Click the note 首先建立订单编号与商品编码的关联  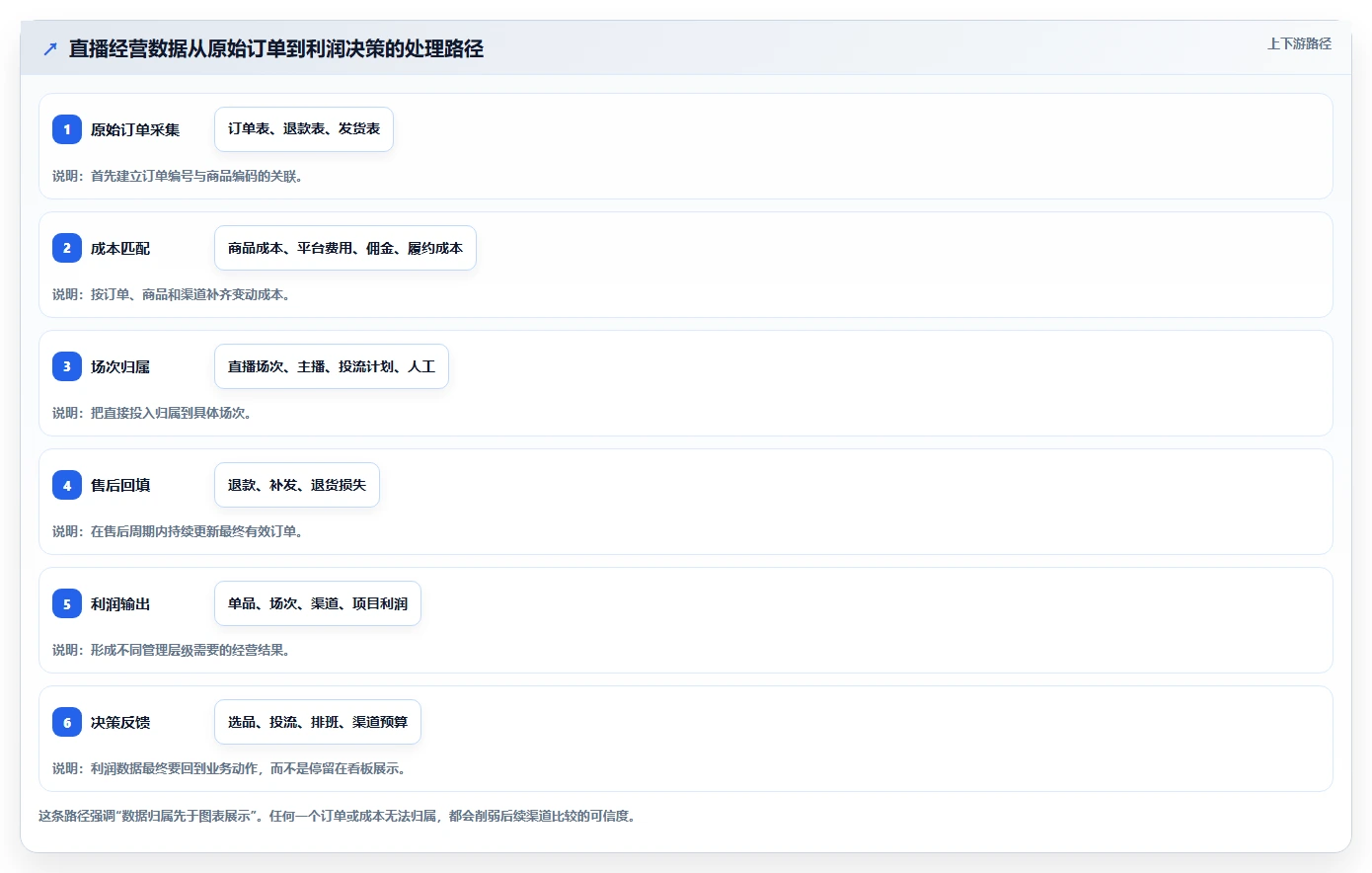(178, 176)
